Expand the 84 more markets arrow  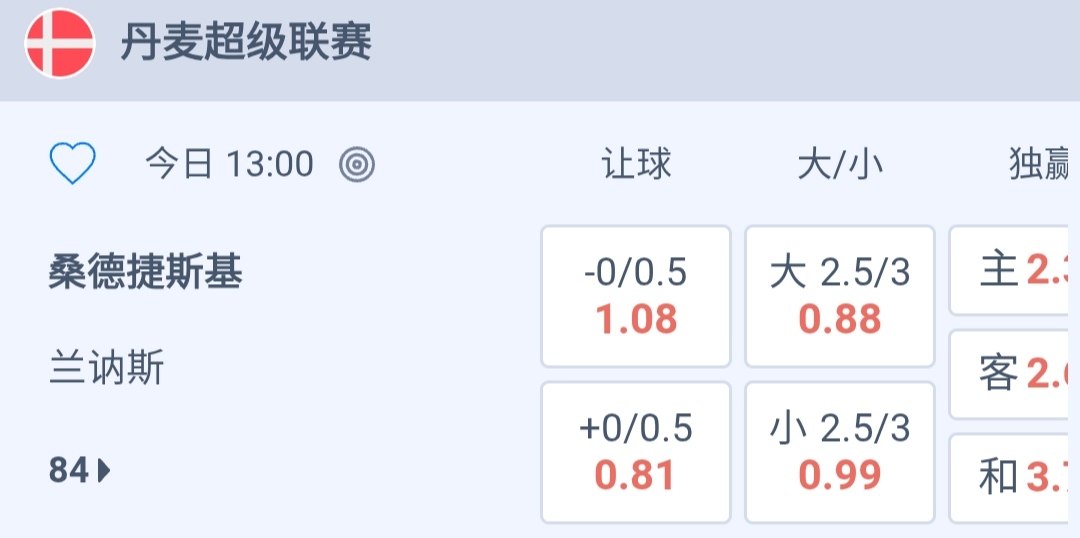coord(80,470)
